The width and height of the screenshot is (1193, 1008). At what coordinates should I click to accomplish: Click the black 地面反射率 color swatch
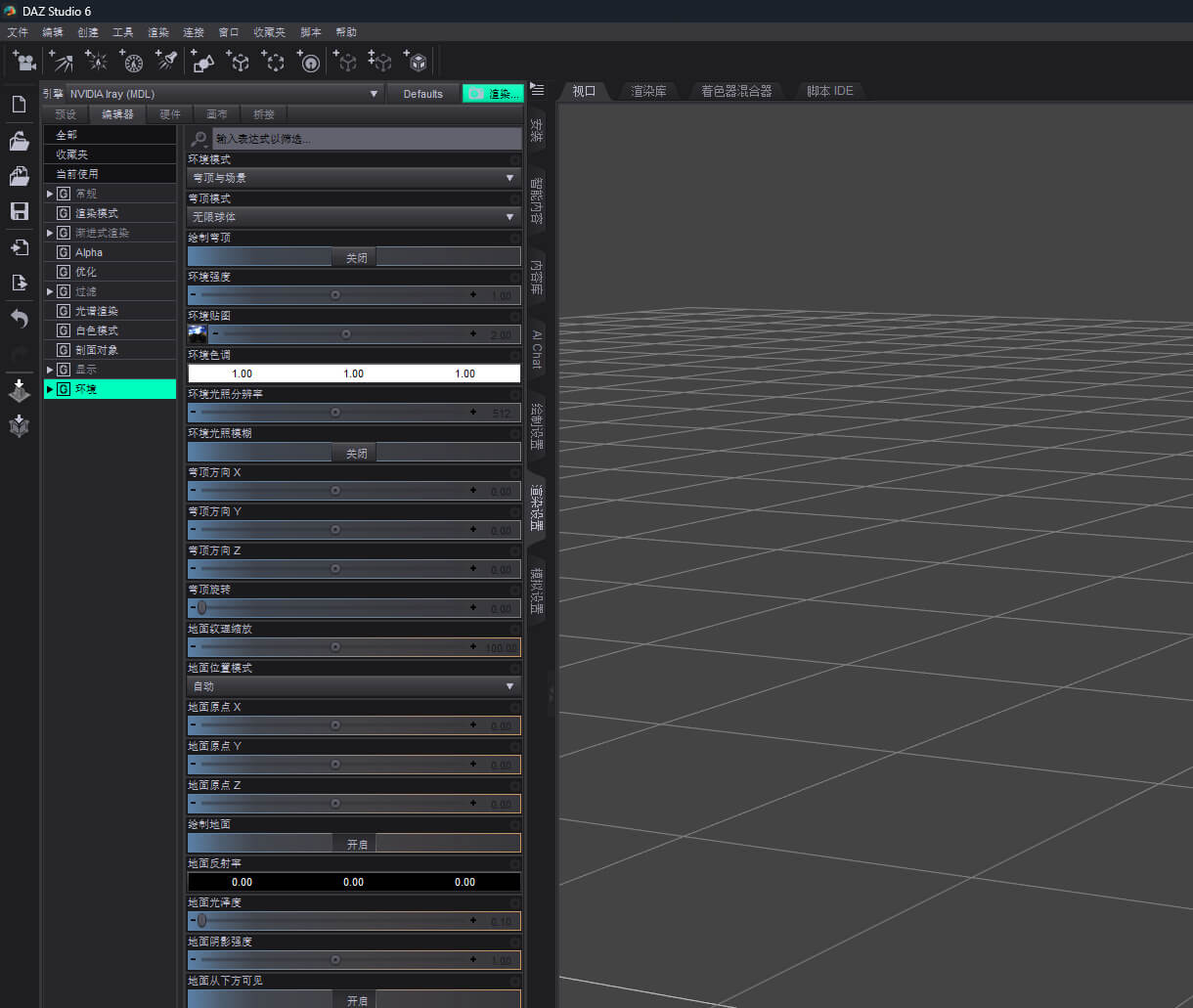354,882
